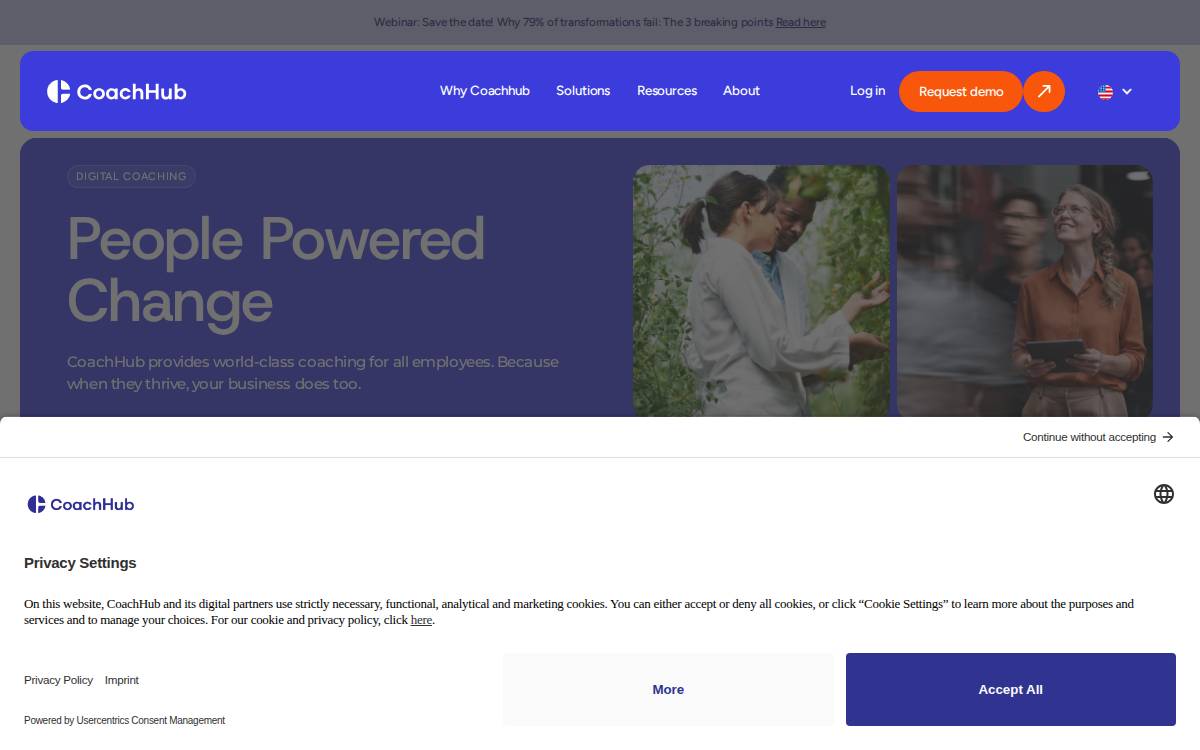Screen dimensions: 1200x750
Task: Click the orange arrow icon beside Request demo
Action: pos(1044,91)
